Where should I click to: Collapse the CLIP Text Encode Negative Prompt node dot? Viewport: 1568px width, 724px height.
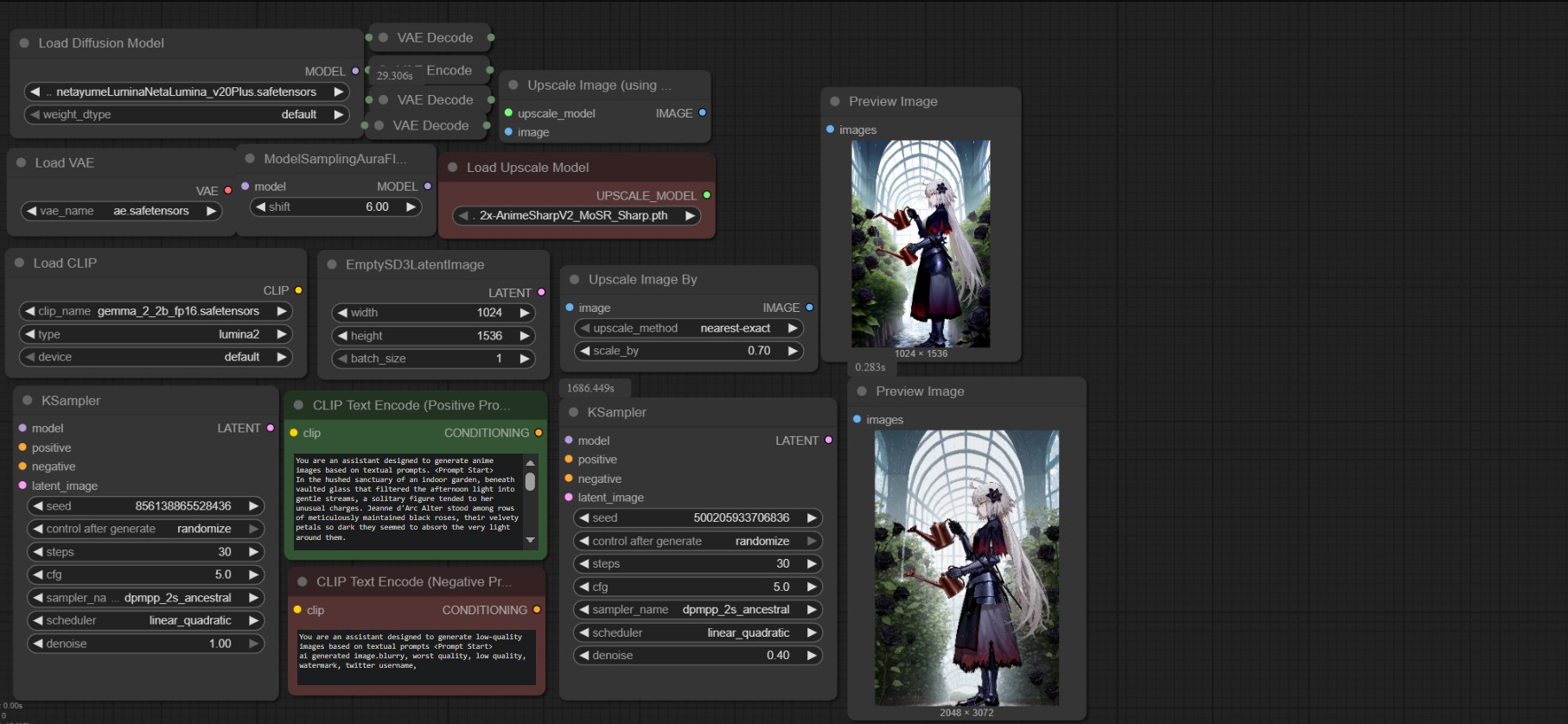click(x=303, y=582)
